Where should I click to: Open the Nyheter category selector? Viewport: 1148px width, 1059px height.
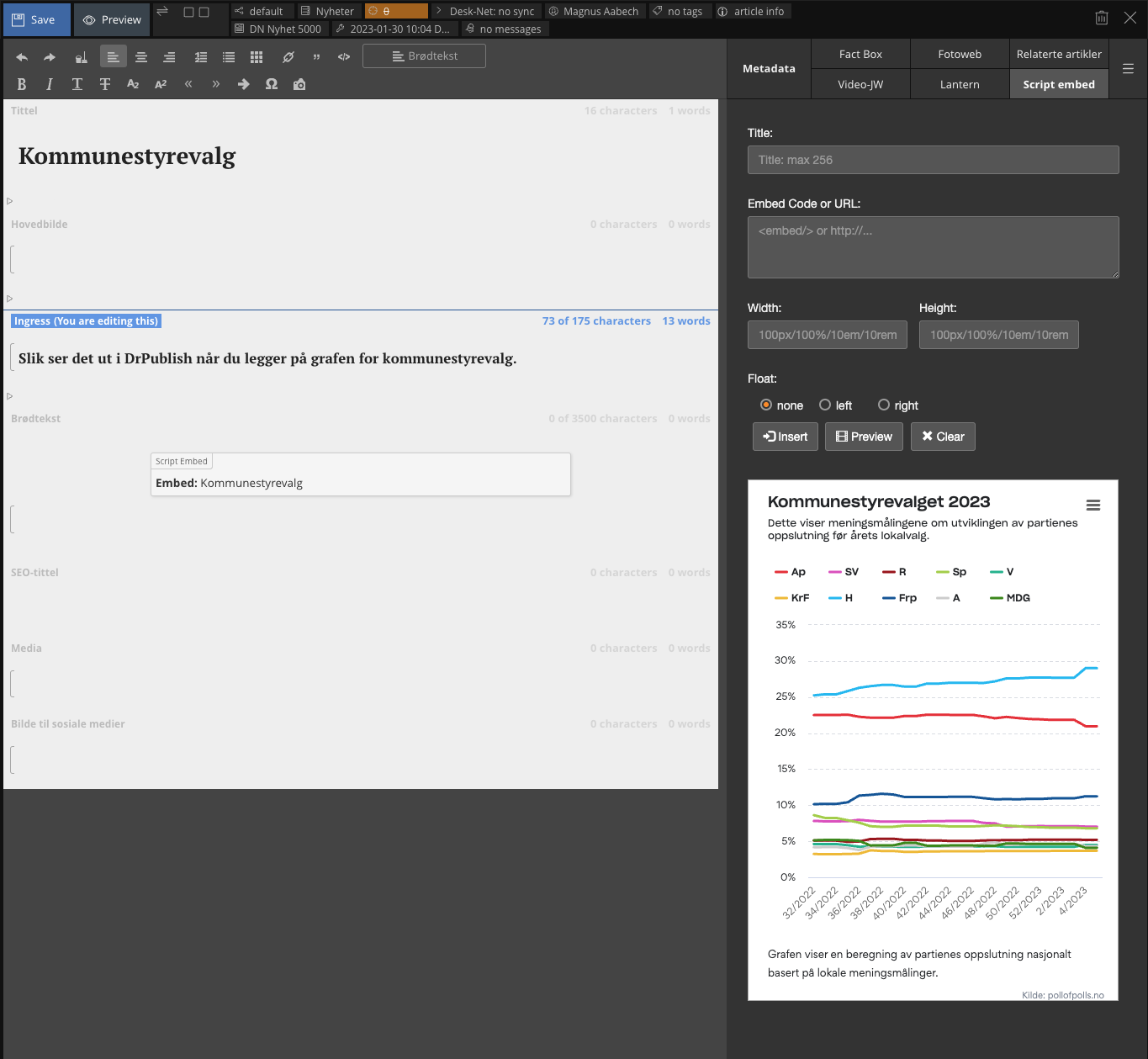(329, 11)
